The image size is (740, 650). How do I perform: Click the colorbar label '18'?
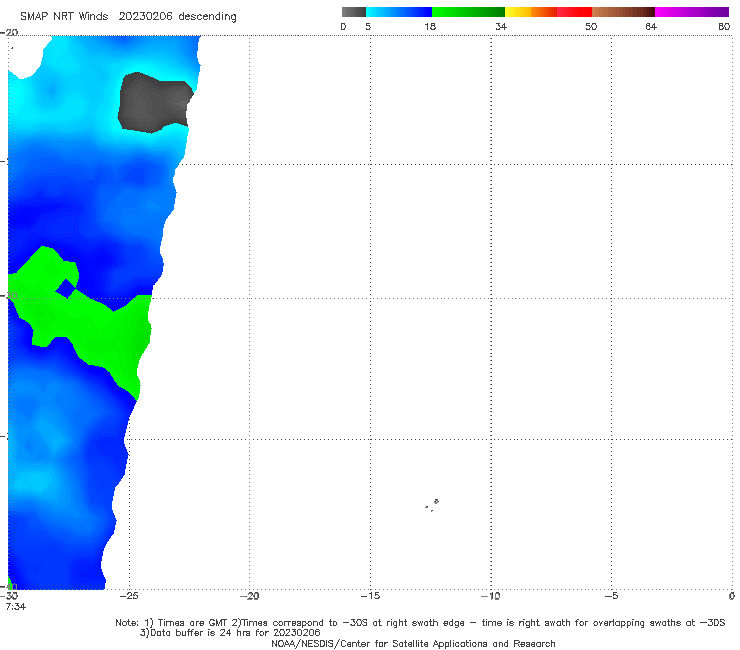(430, 27)
